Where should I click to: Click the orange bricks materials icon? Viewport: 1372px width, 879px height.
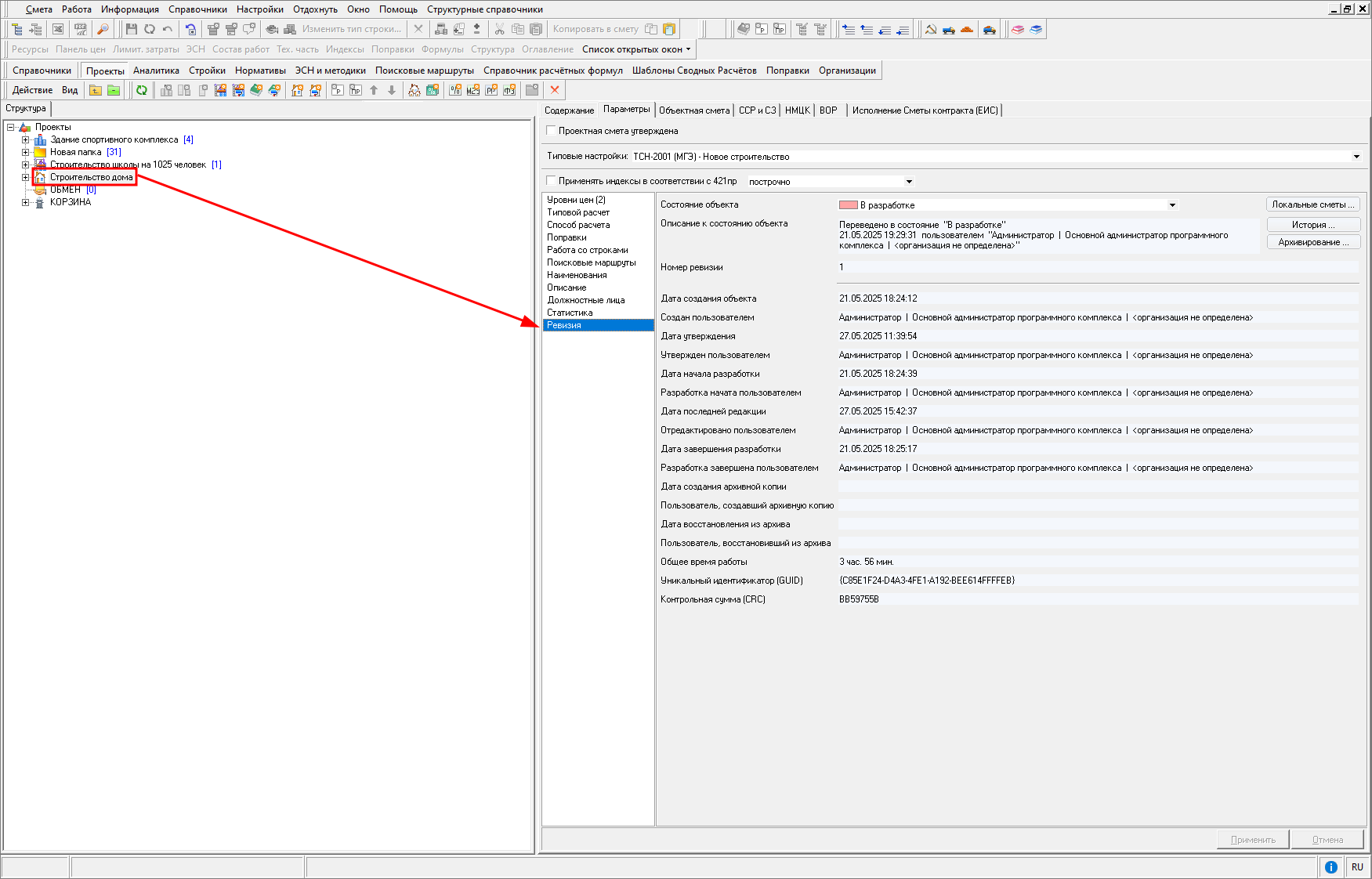coord(967,29)
